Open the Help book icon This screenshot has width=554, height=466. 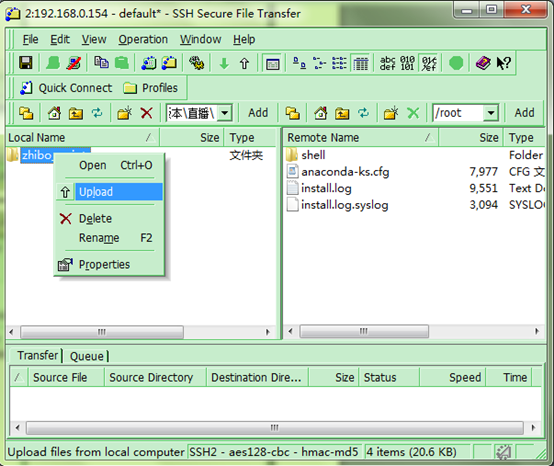coord(483,63)
